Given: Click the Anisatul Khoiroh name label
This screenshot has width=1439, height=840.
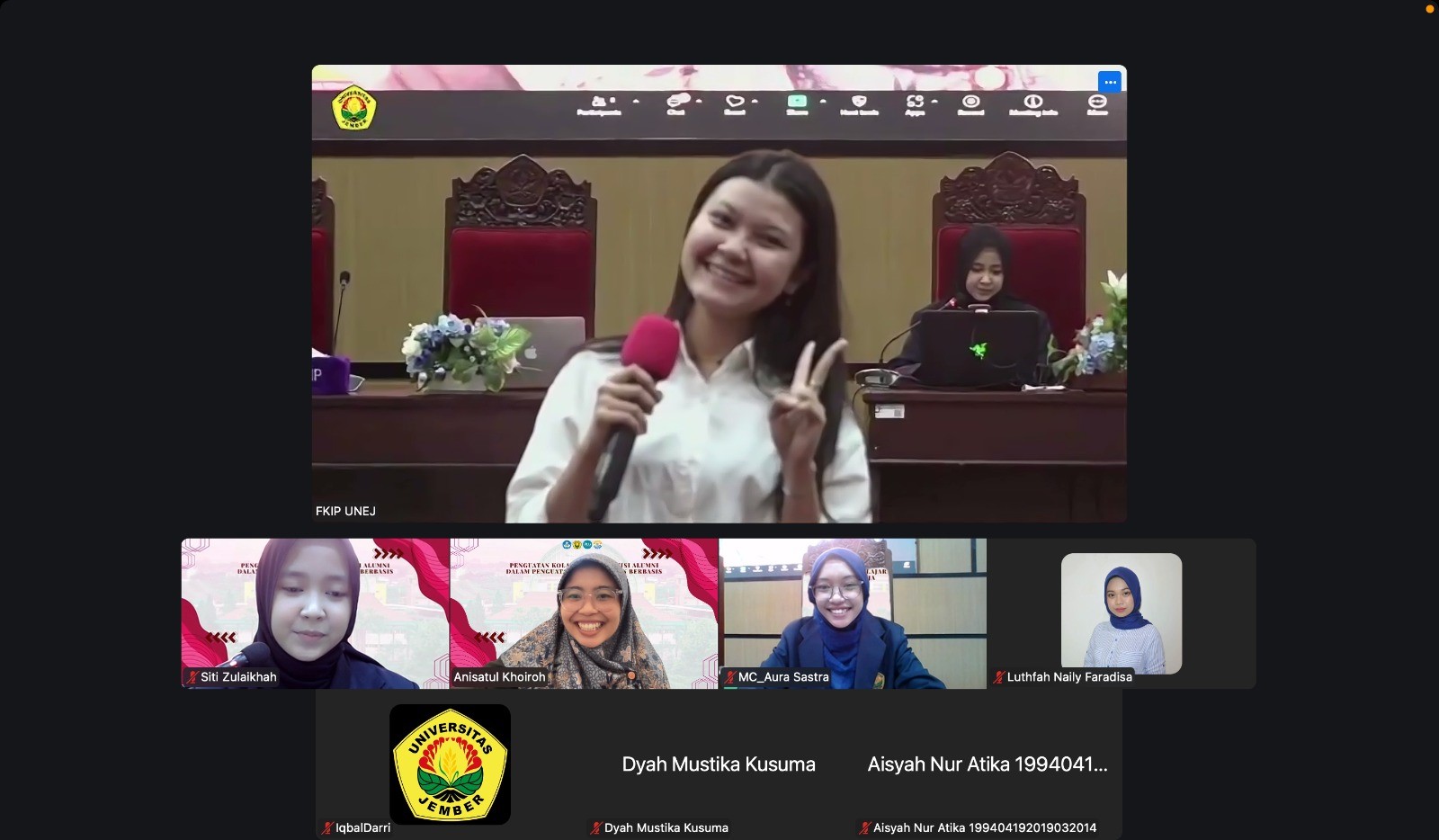Looking at the screenshot, I should pos(500,677).
